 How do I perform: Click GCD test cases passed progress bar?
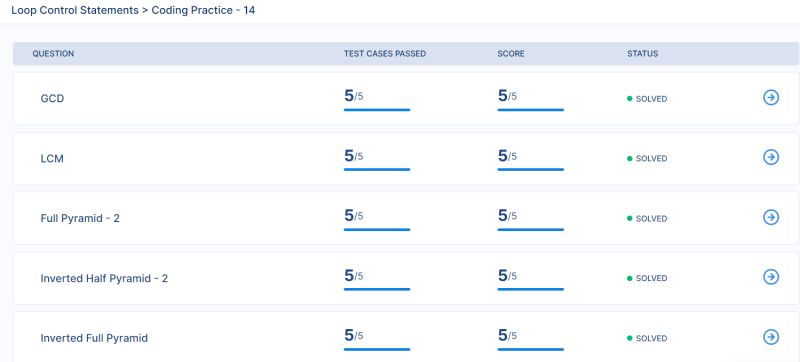(x=377, y=110)
